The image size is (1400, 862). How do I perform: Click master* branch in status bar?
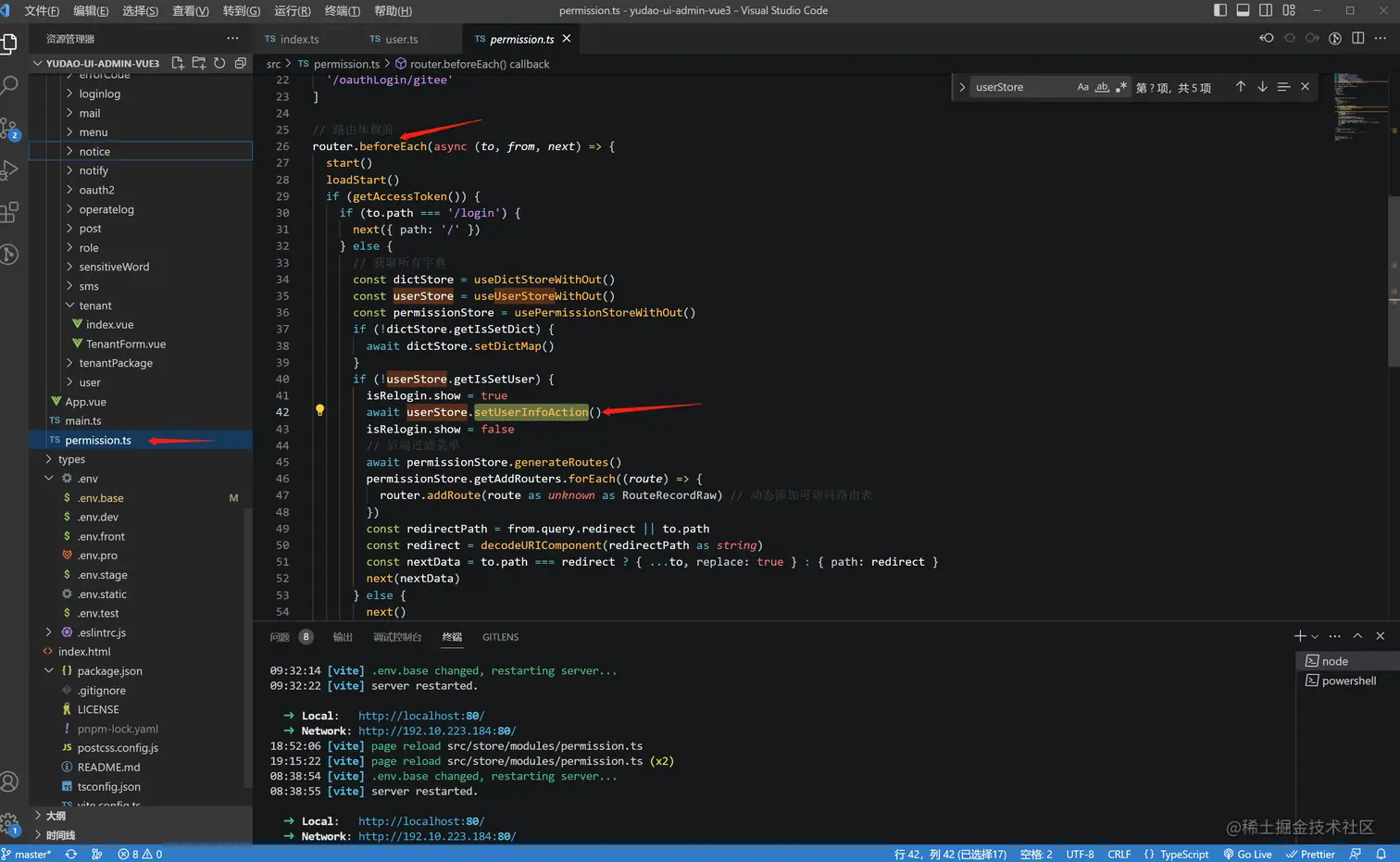27,854
